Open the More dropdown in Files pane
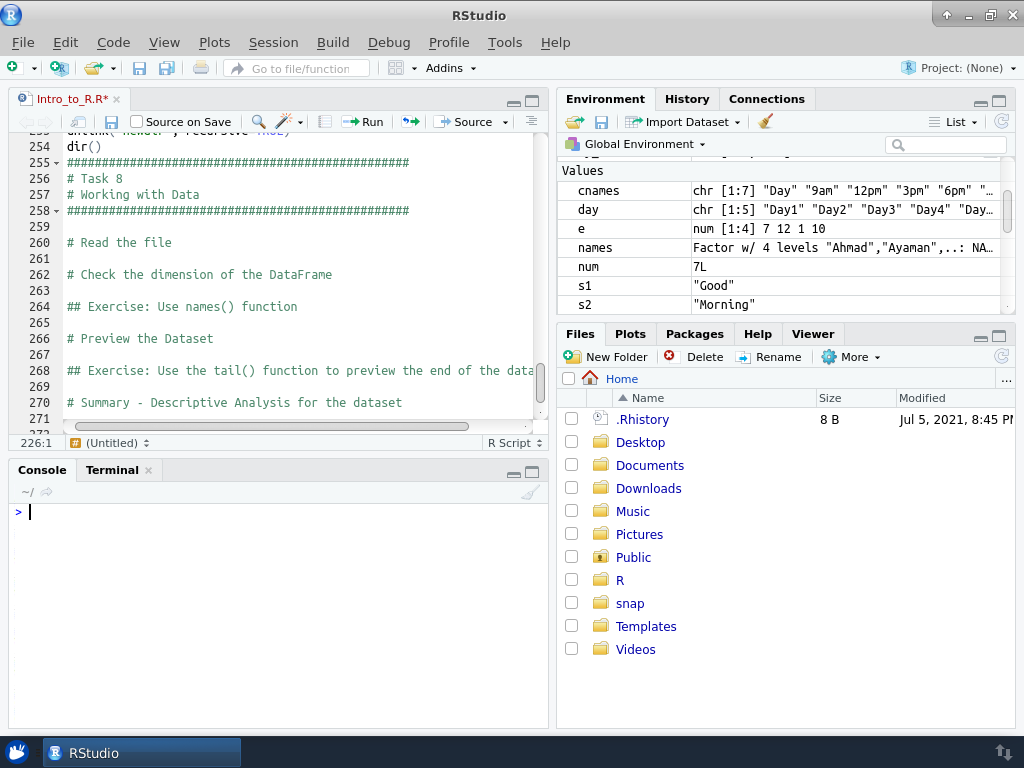The image size is (1024, 768). coord(851,357)
